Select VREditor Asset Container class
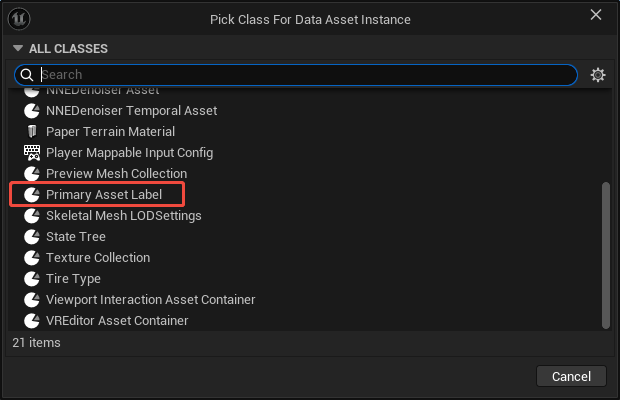Screen dimensions: 620x400 [117, 321]
